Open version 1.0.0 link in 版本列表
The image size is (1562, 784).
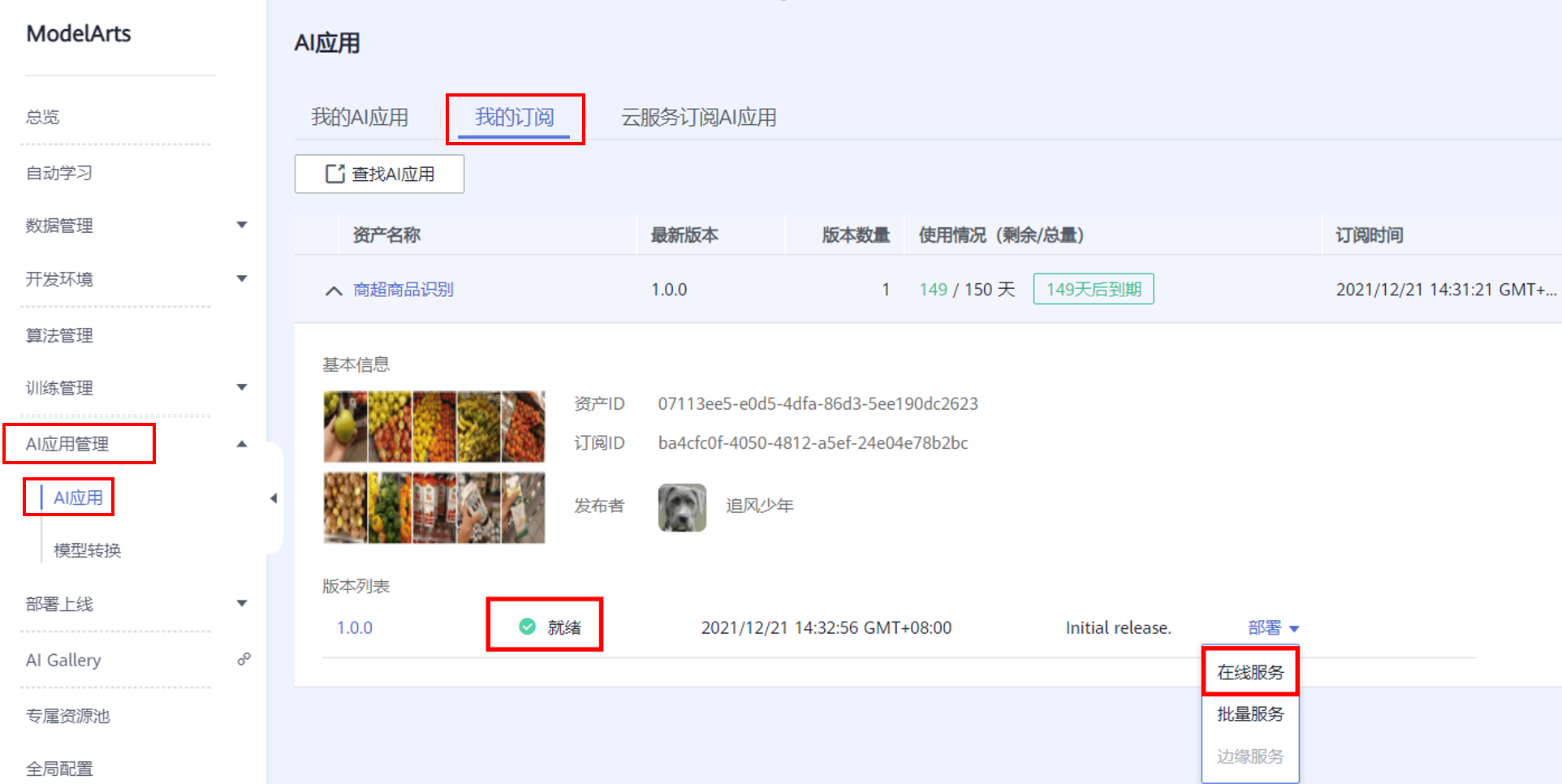pyautogui.click(x=355, y=627)
